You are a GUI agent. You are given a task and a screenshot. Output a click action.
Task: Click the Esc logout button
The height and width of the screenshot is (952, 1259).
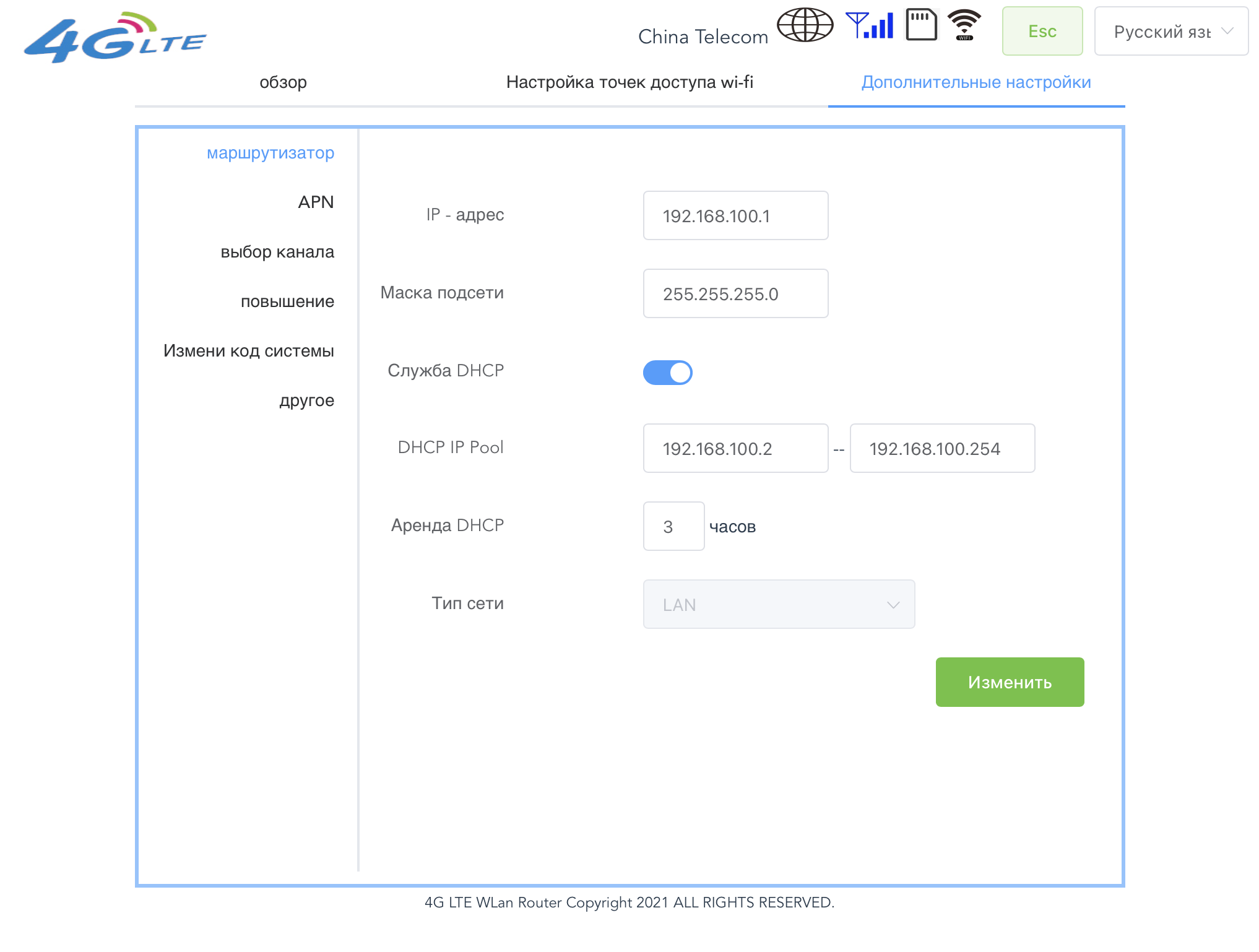click(x=1042, y=32)
